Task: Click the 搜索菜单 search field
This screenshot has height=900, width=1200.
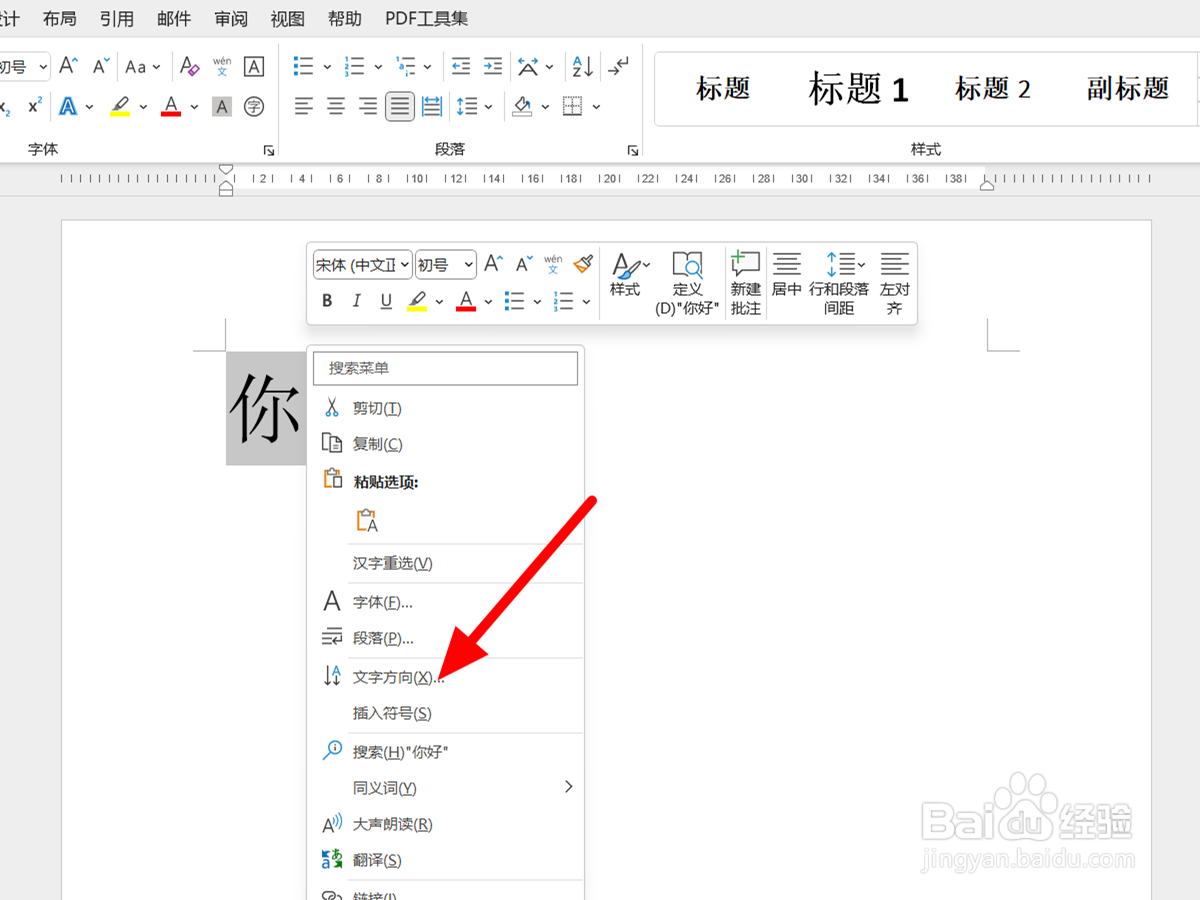Action: pyautogui.click(x=446, y=368)
